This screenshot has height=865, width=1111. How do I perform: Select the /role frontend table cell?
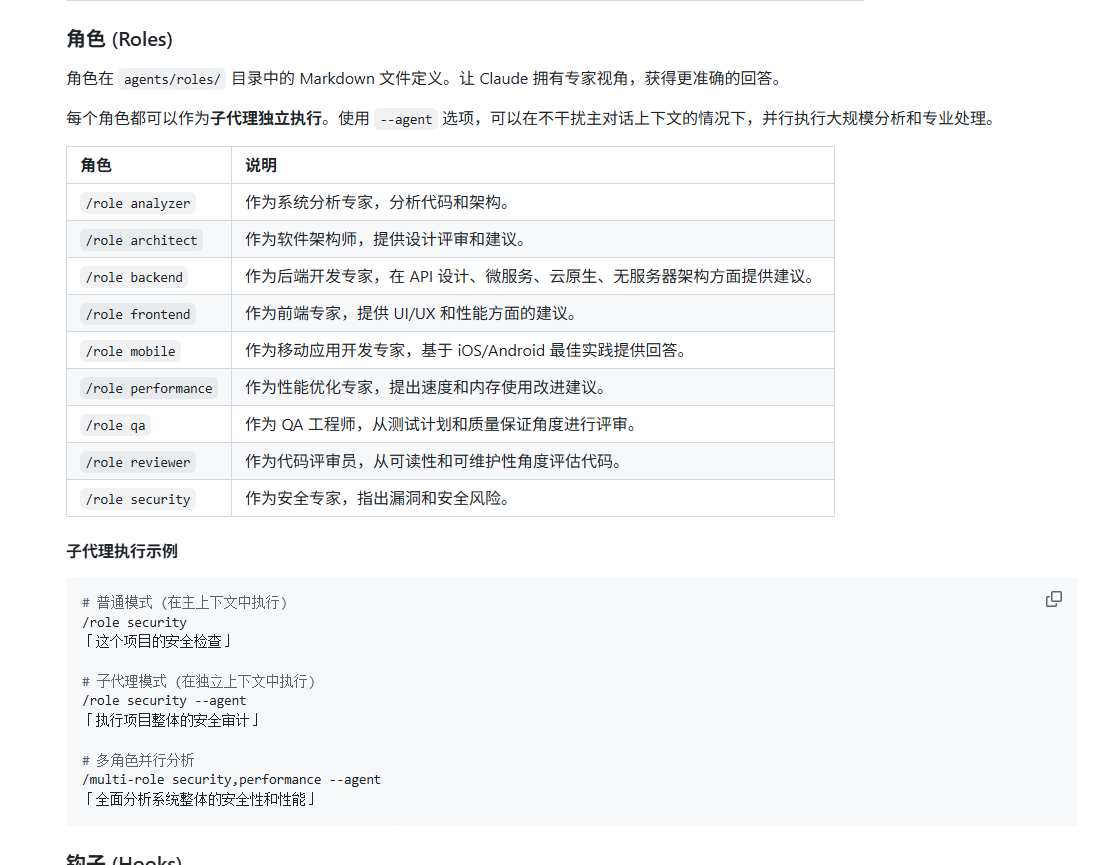pos(138,314)
